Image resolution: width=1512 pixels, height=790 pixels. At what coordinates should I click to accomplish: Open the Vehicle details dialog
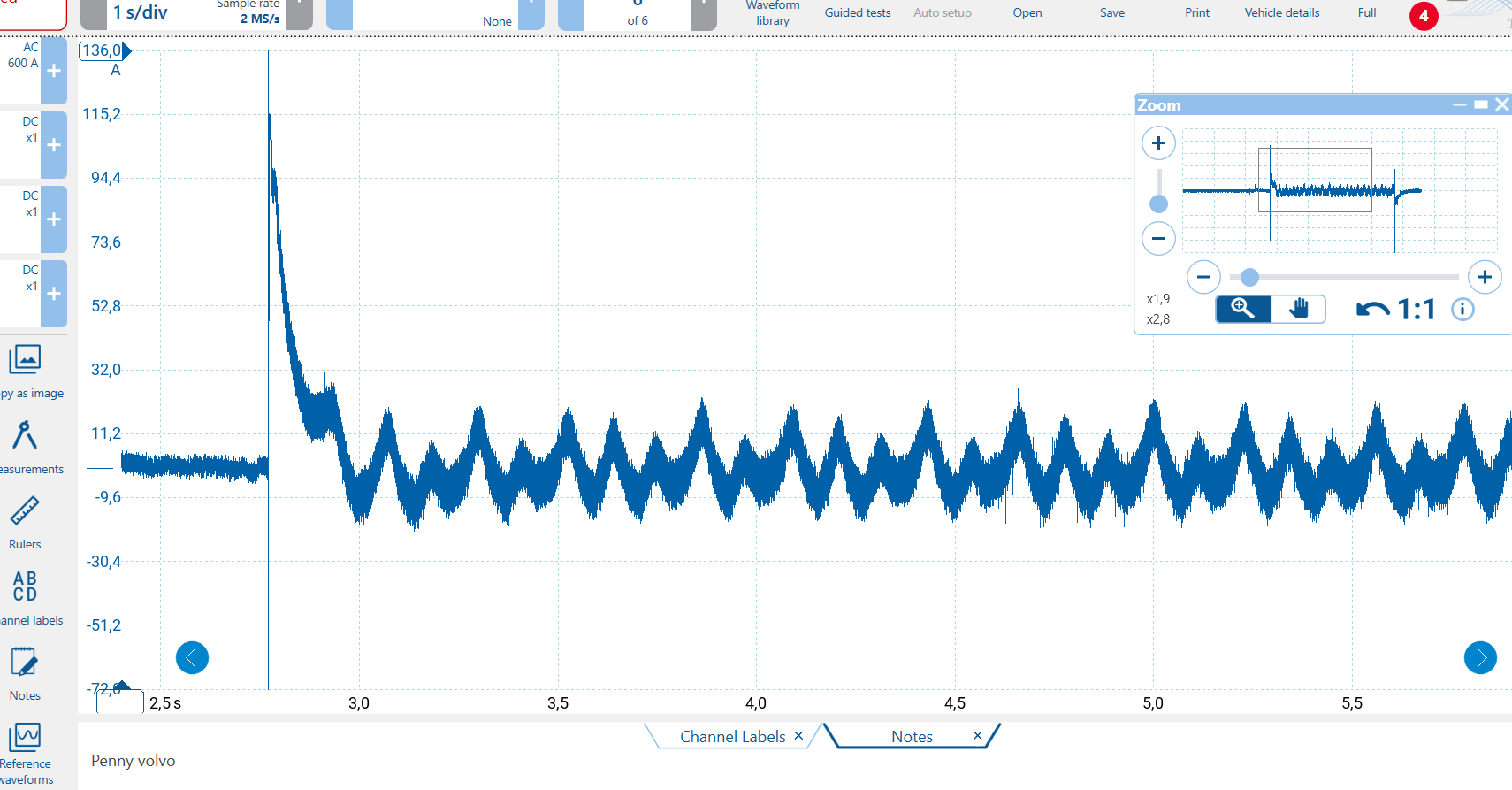[1281, 12]
